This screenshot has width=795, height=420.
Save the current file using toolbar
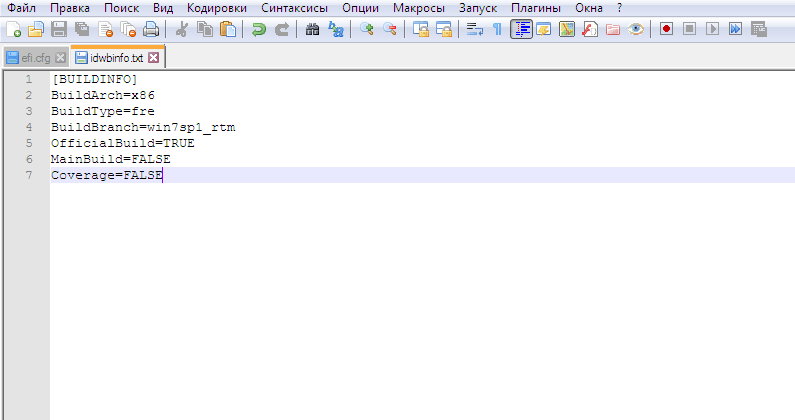(59, 29)
